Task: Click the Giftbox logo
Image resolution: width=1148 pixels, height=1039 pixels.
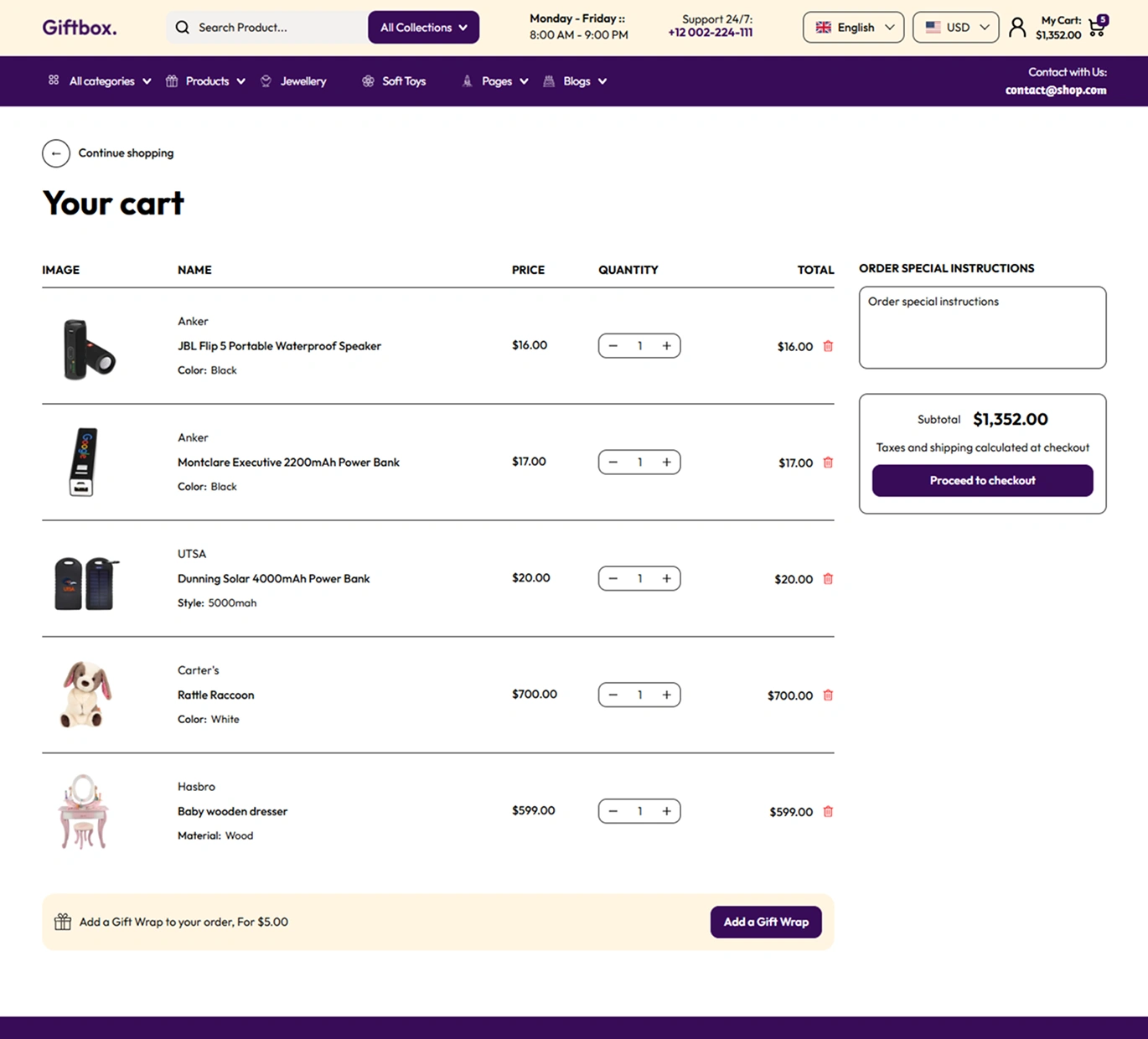Action: coord(80,28)
